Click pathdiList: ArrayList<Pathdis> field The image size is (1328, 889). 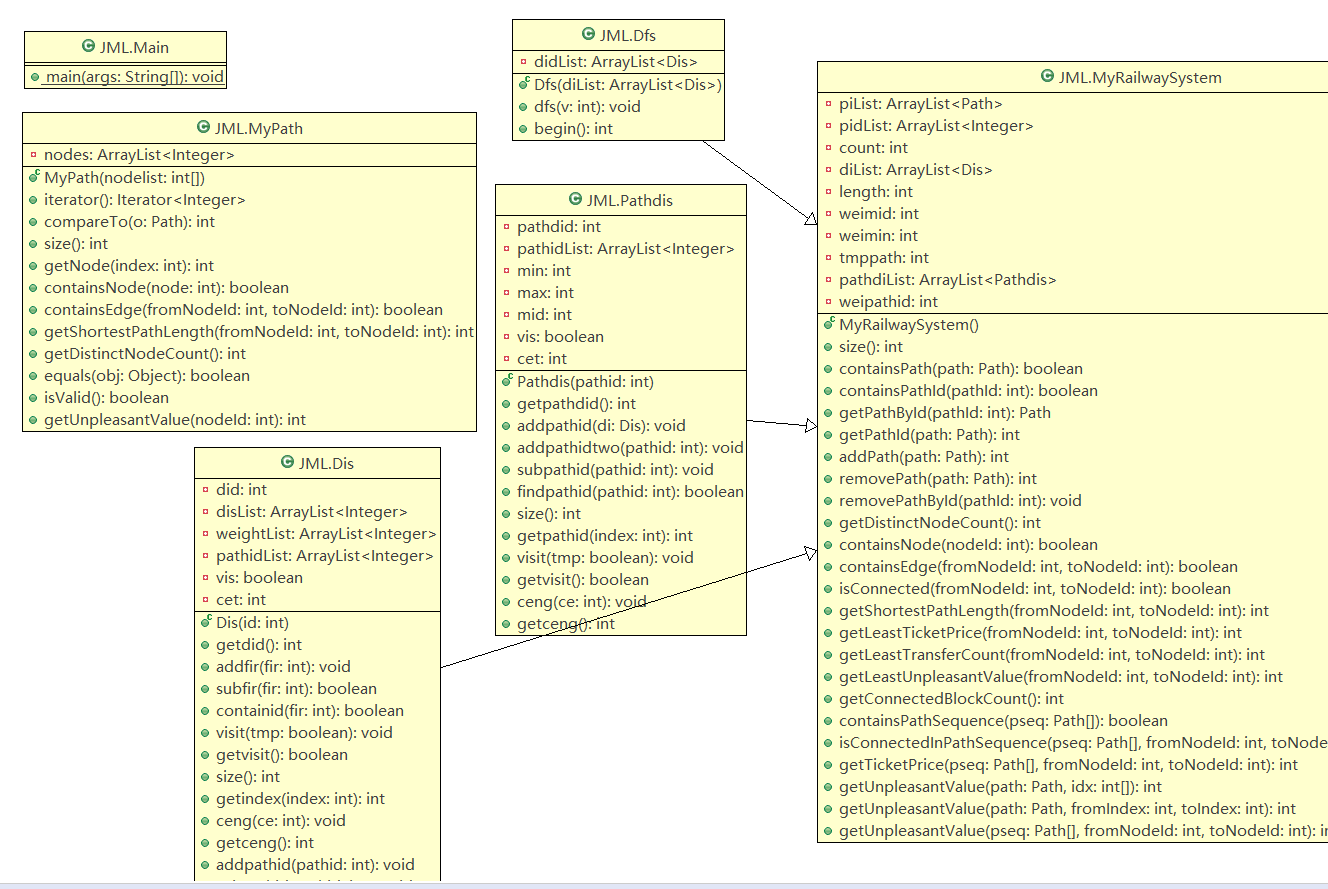click(x=947, y=279)
